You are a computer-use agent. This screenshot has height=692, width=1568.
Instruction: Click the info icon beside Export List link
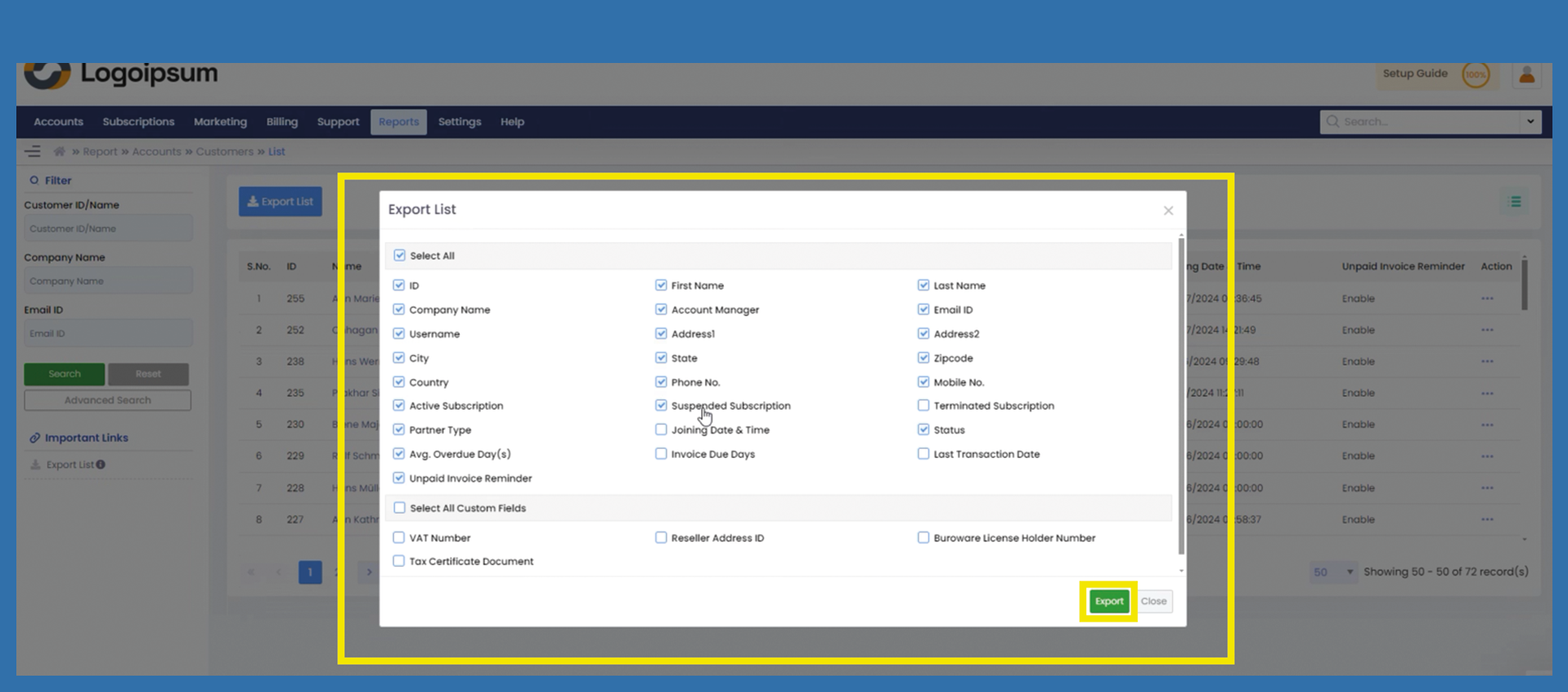101,465
